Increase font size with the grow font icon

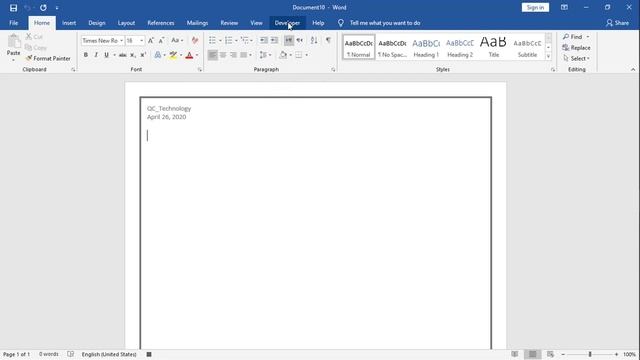151,40
